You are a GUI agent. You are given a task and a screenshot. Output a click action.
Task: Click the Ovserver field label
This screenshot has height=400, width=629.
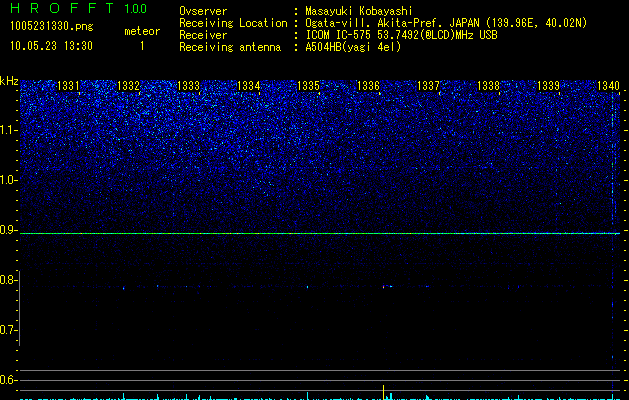click(x=203, y=11)
